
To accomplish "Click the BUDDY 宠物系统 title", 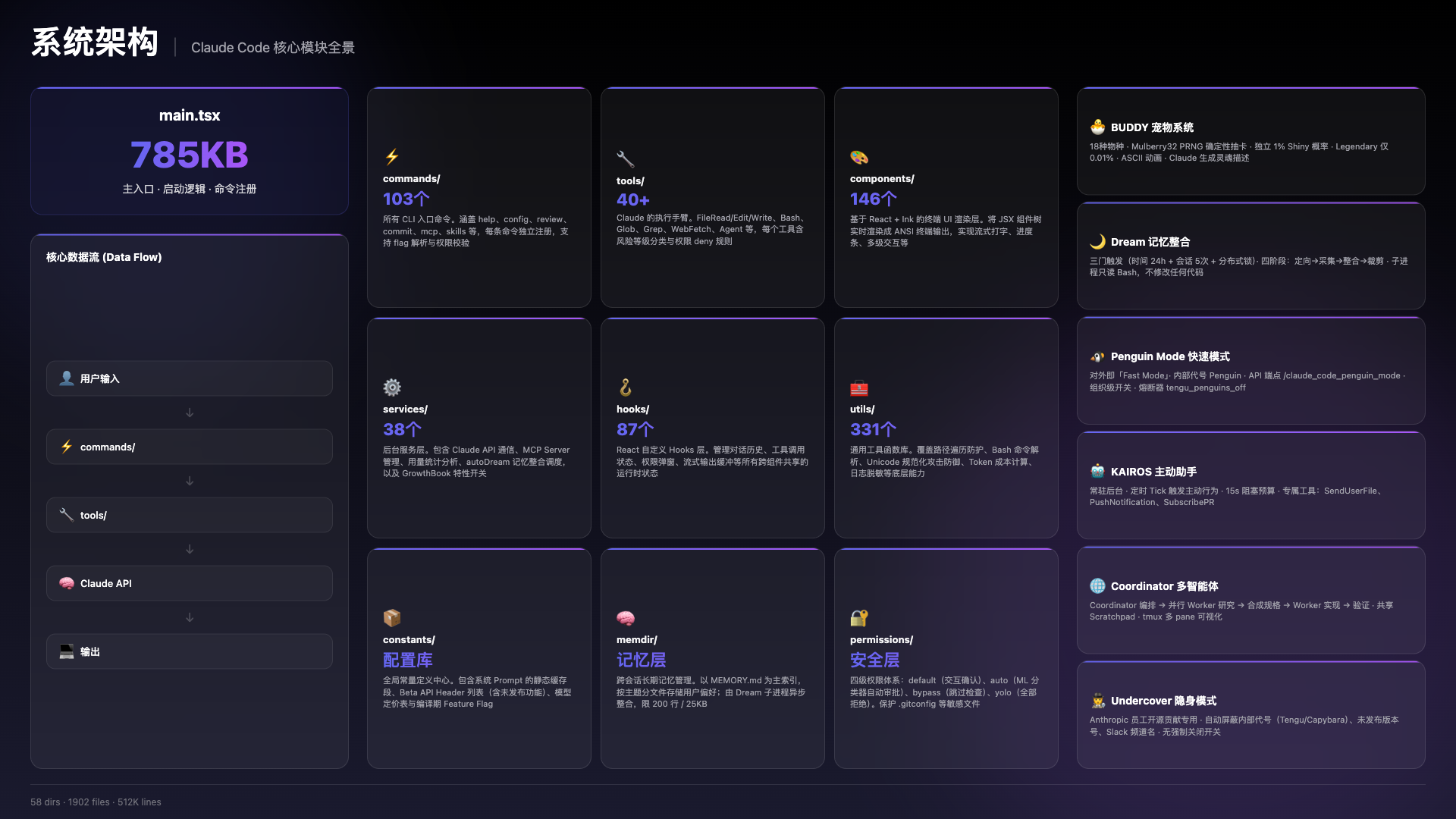I will point(1153,127).
